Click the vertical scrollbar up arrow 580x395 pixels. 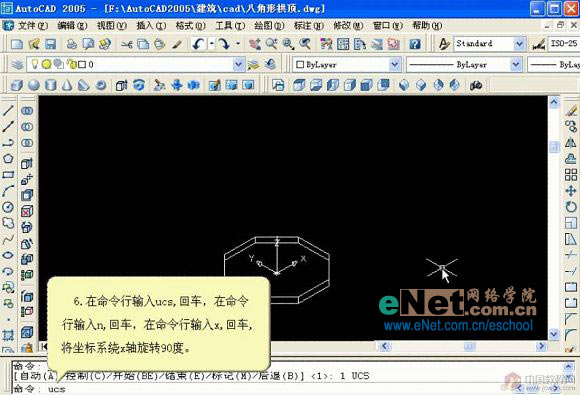click(x=554, y=102)
